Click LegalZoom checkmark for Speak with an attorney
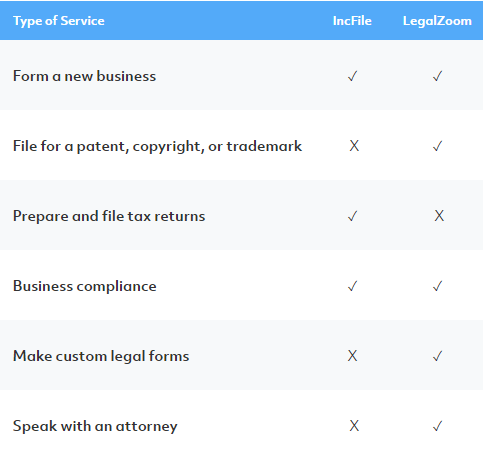The image size is (483, 459). click(x=437, y=426)
